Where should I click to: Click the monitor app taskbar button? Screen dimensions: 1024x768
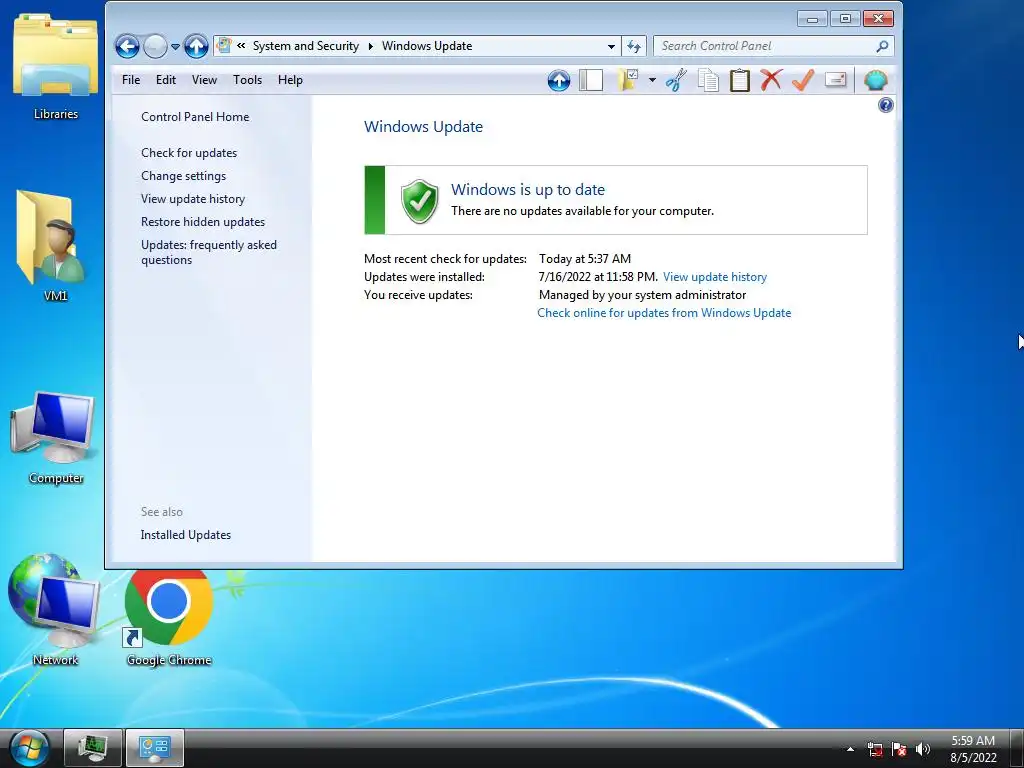(x=93, y=748)
